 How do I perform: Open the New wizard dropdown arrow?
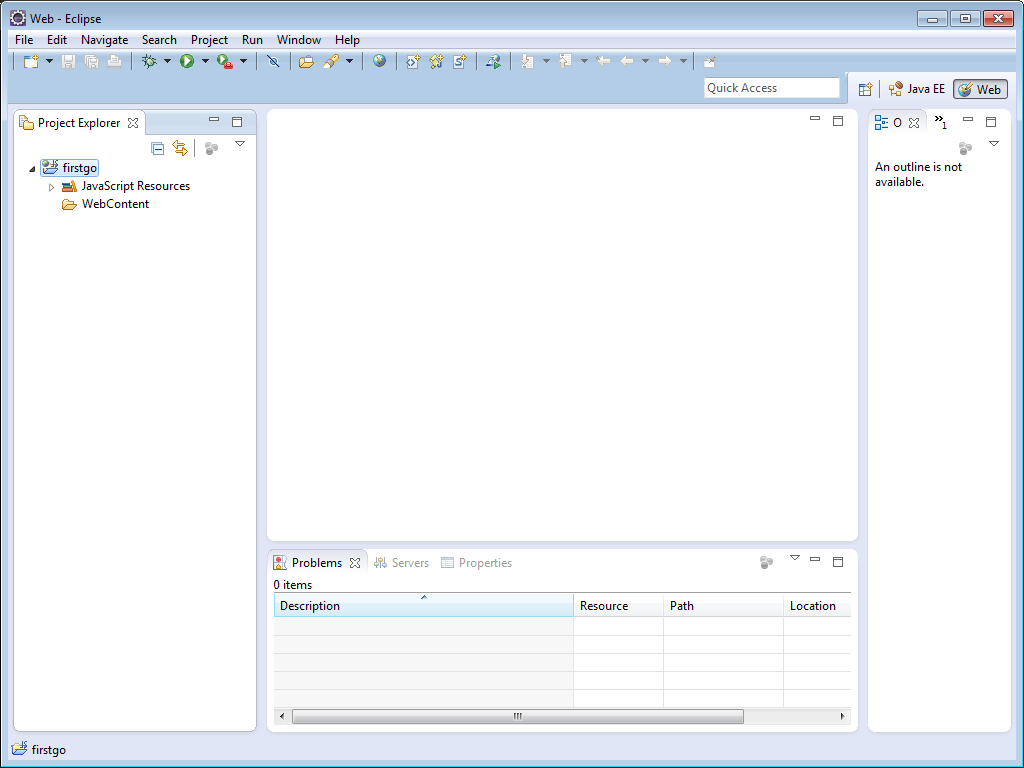click(x=49, y=61)
